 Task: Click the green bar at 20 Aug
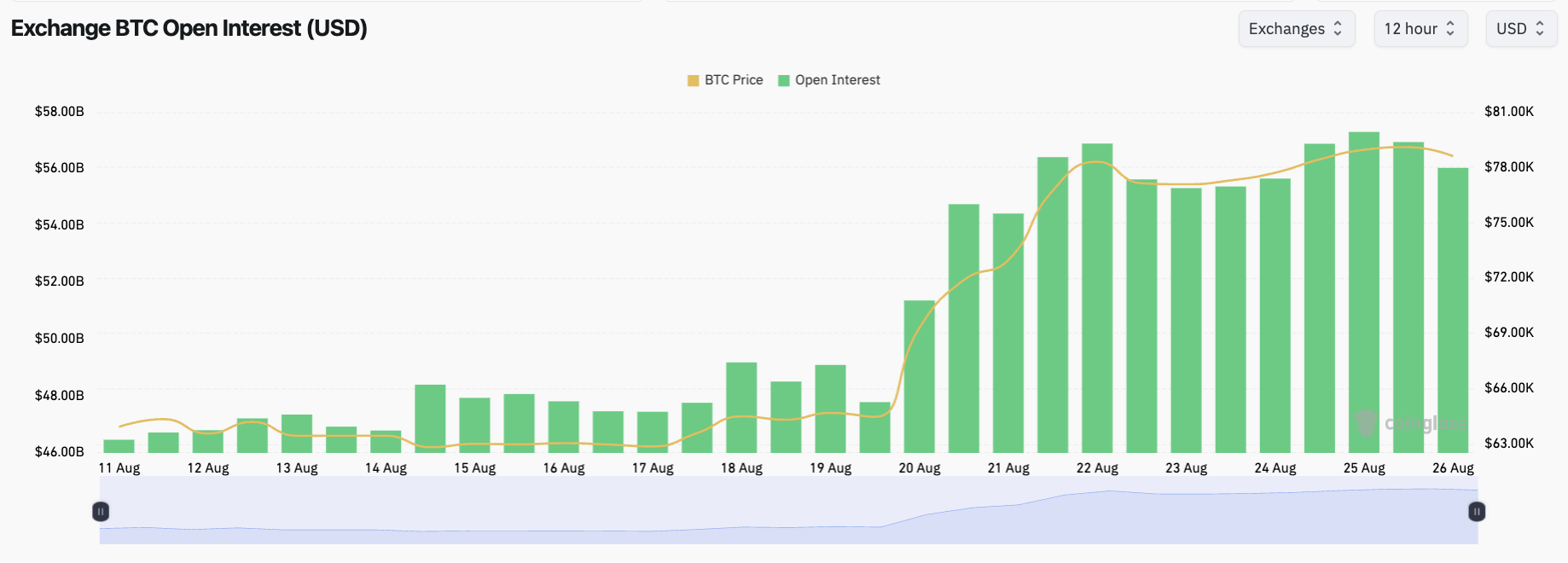pos(920,376)
